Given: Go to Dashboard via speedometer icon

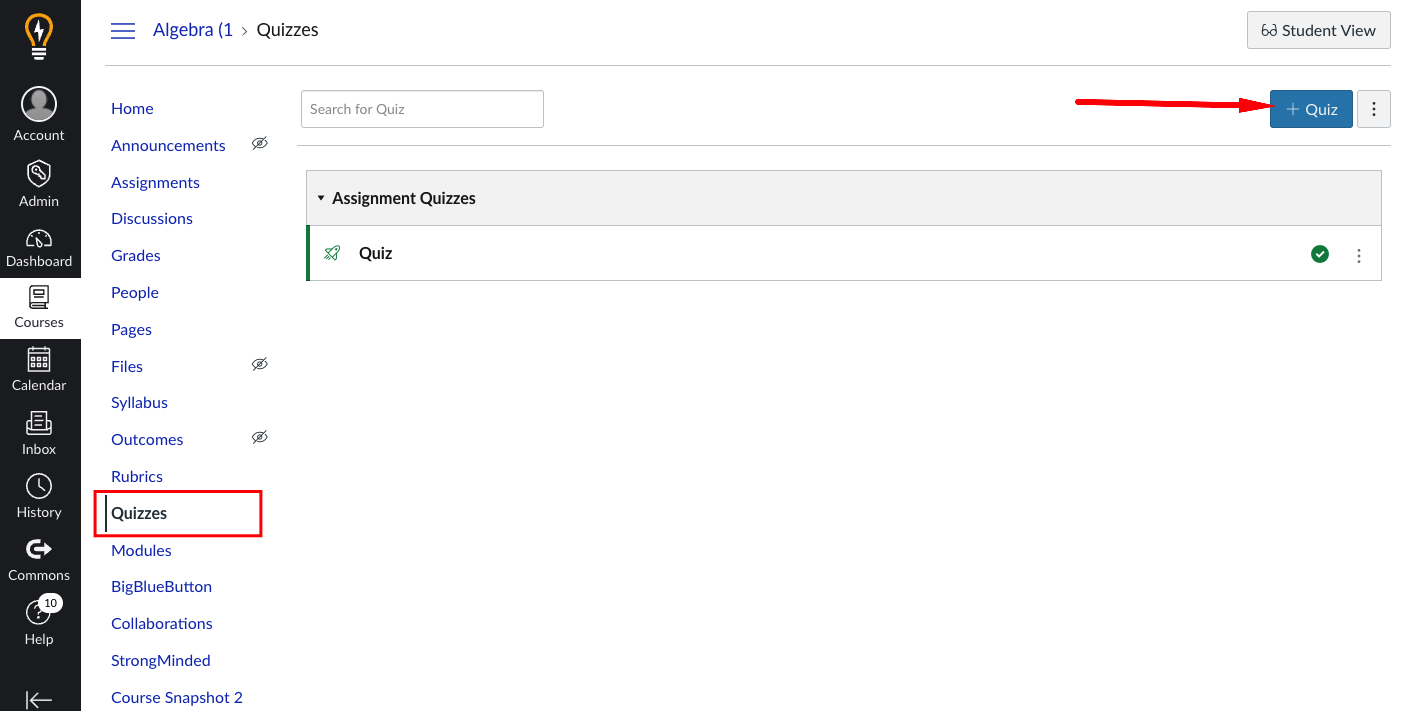Looking at the screenshot, I should tap(39, 239).
